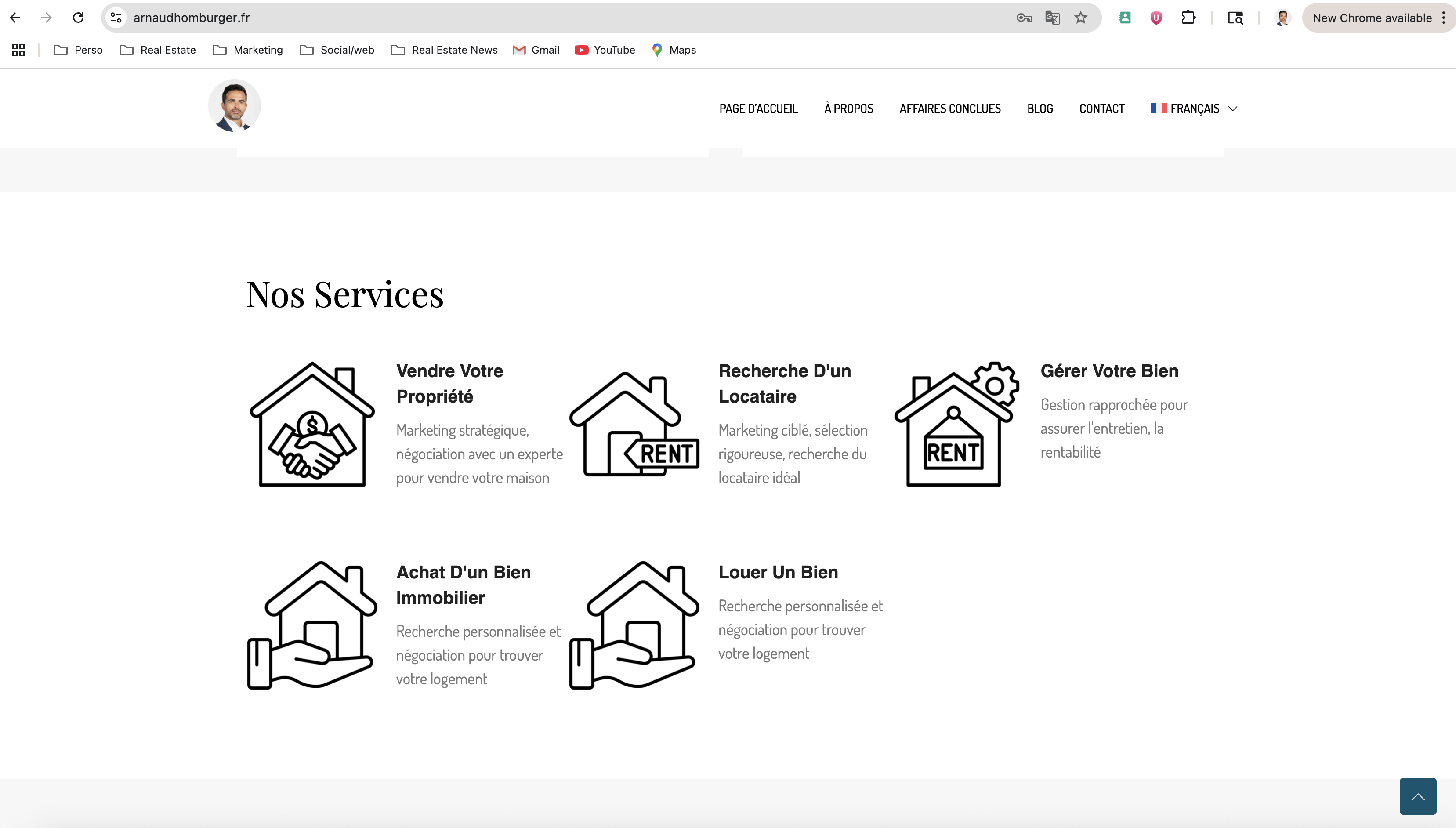Viewport: 1456px width, 828px height.
Task: Click the Gérer Votre Bien heading
Action: click(x=1109, y=371)
